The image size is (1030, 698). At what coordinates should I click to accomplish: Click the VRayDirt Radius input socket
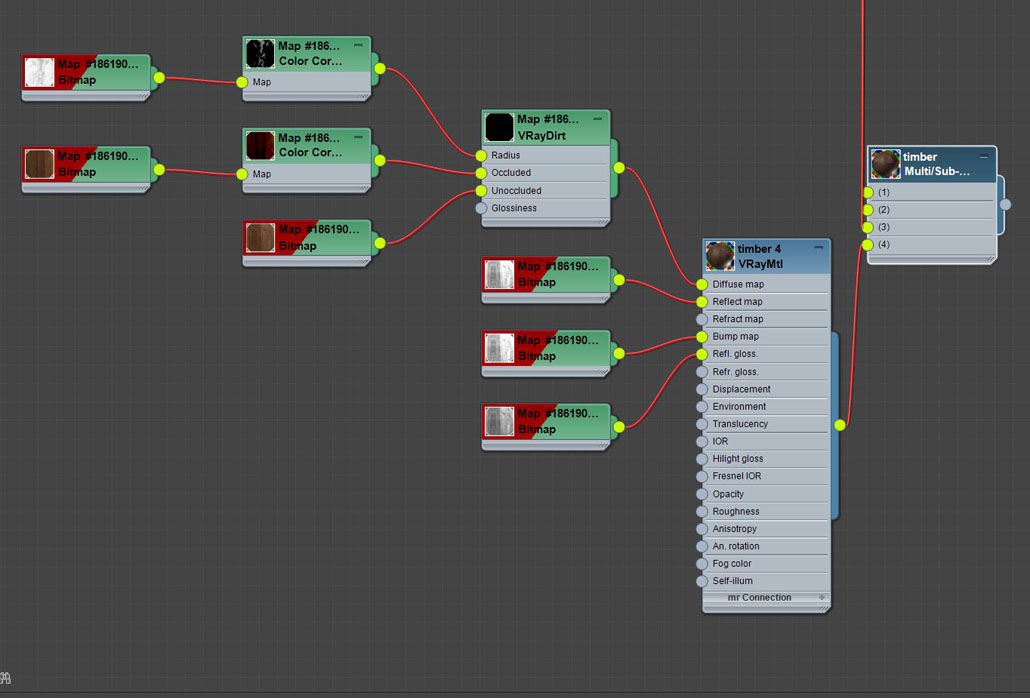click(x=481, y=156)
